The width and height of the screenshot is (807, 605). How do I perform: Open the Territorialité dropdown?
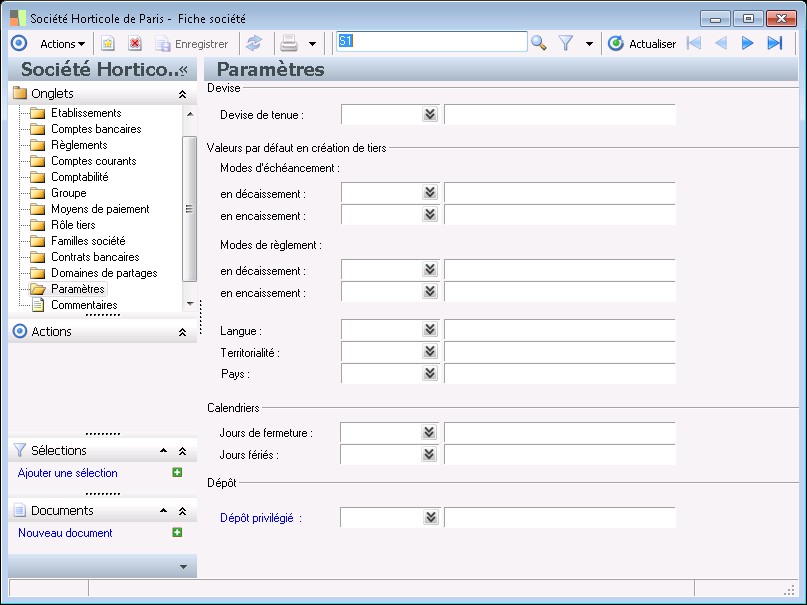(x=430, y=352)
